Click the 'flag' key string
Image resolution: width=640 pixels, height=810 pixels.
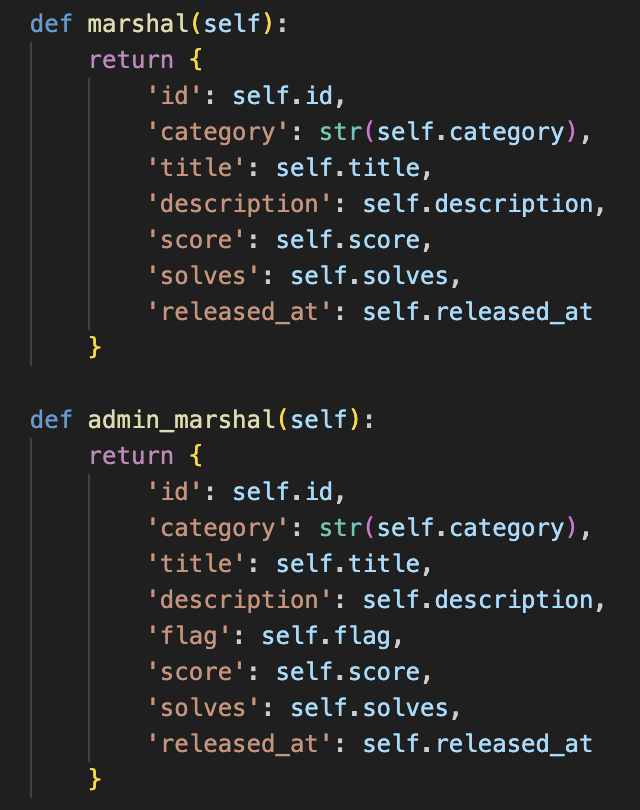coord(189,636)
